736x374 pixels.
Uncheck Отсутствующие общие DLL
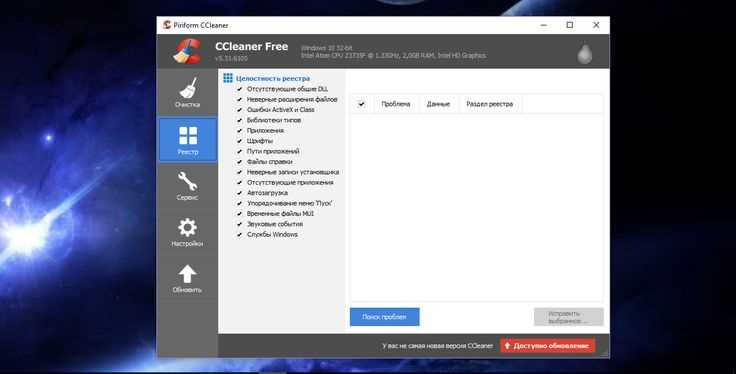click(x=239, y=89)
